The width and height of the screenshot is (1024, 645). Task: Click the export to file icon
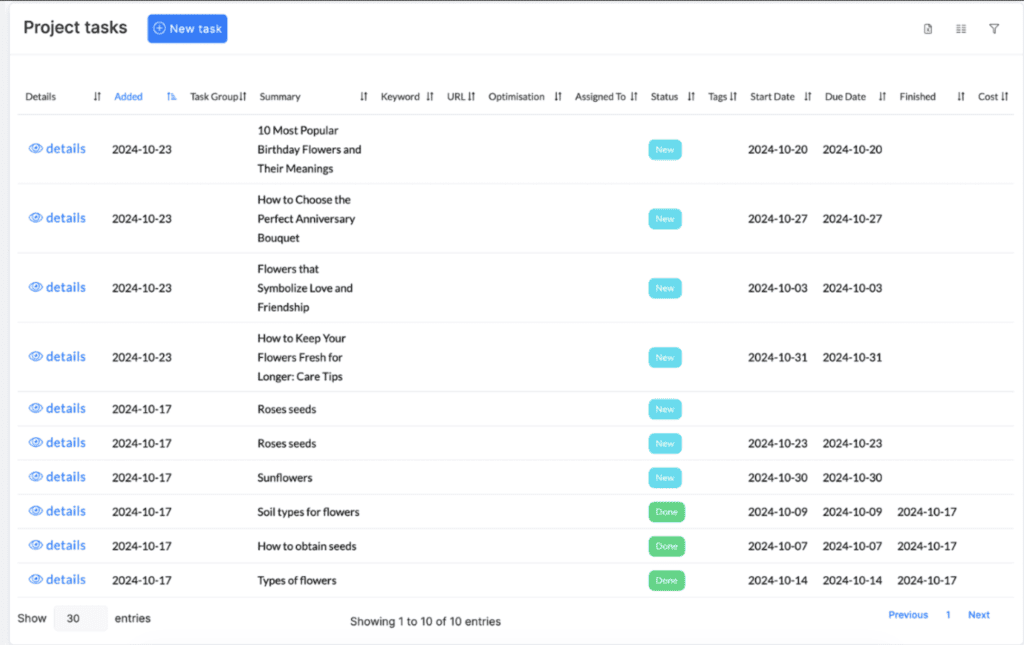click(x=928, y=29)
